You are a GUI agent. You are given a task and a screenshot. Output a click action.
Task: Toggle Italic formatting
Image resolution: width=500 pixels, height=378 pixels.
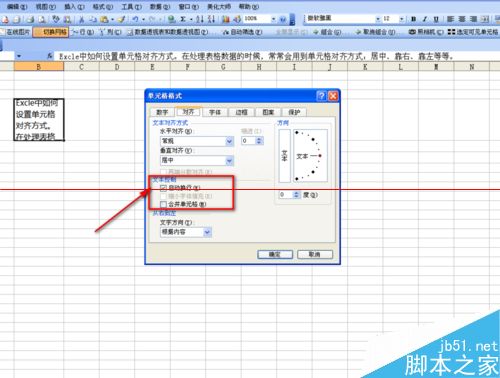click(425, 19)
